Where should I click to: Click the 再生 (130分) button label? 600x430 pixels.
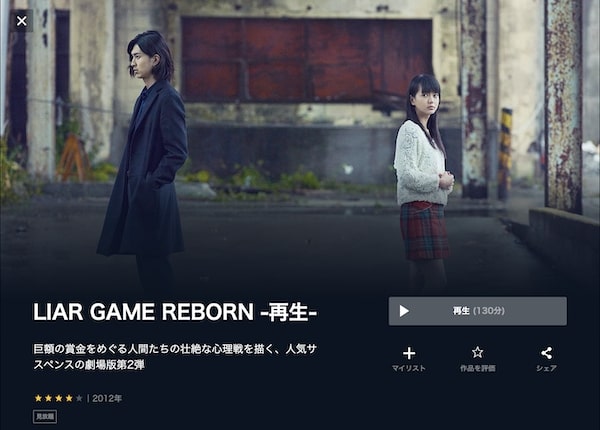pyautogui.click(x=478, y=311)
